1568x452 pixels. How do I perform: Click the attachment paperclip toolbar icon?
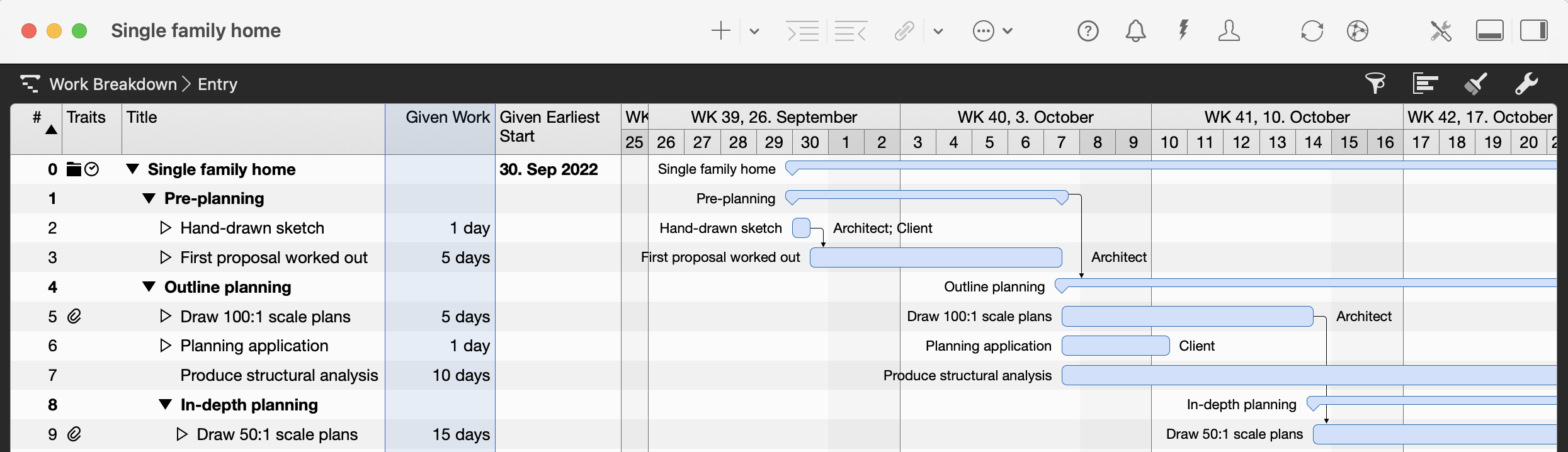tap(904, 30)
